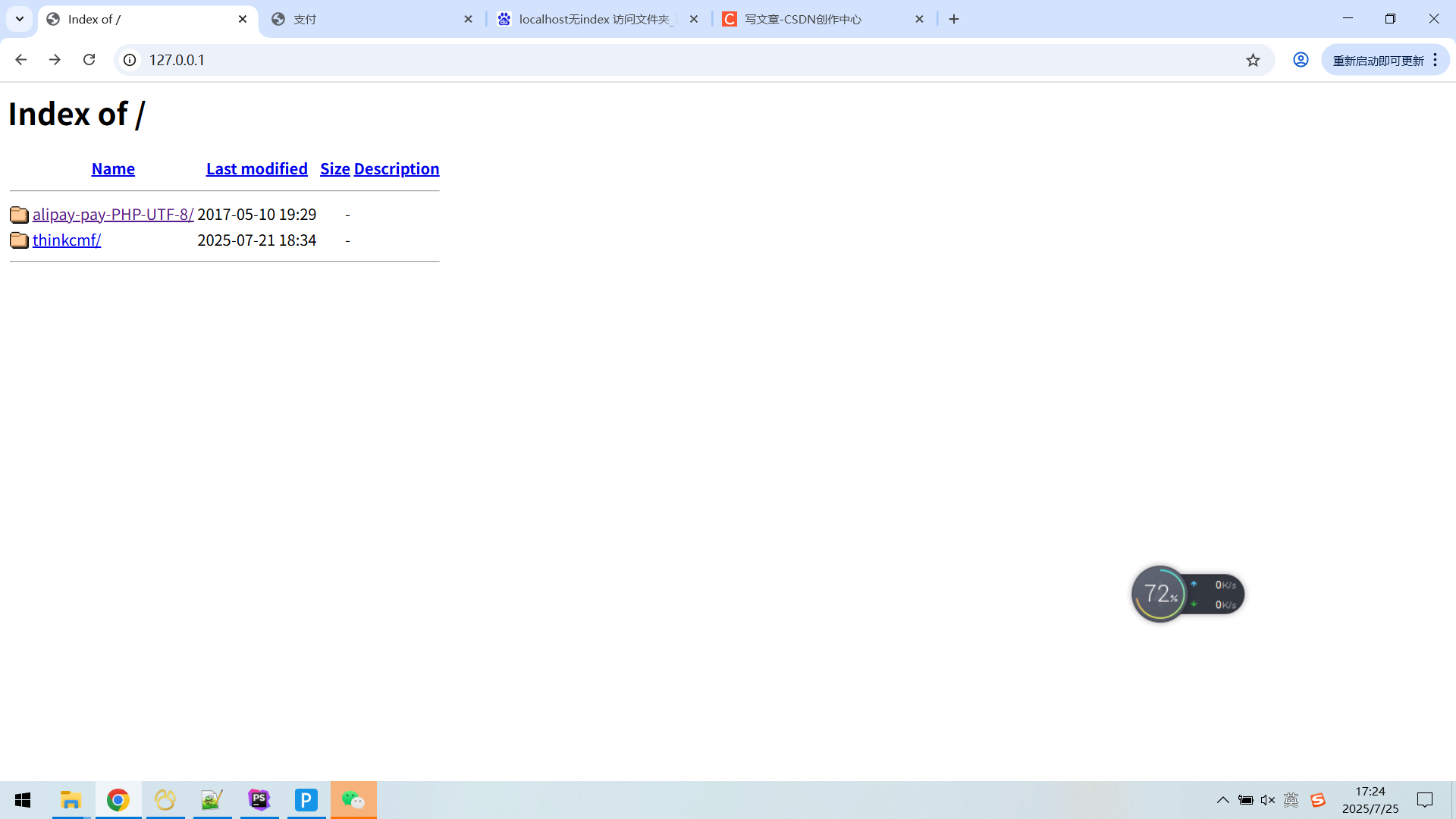Reload the current page
This screenshot has width=1456, height=819.
click(89, 60)
